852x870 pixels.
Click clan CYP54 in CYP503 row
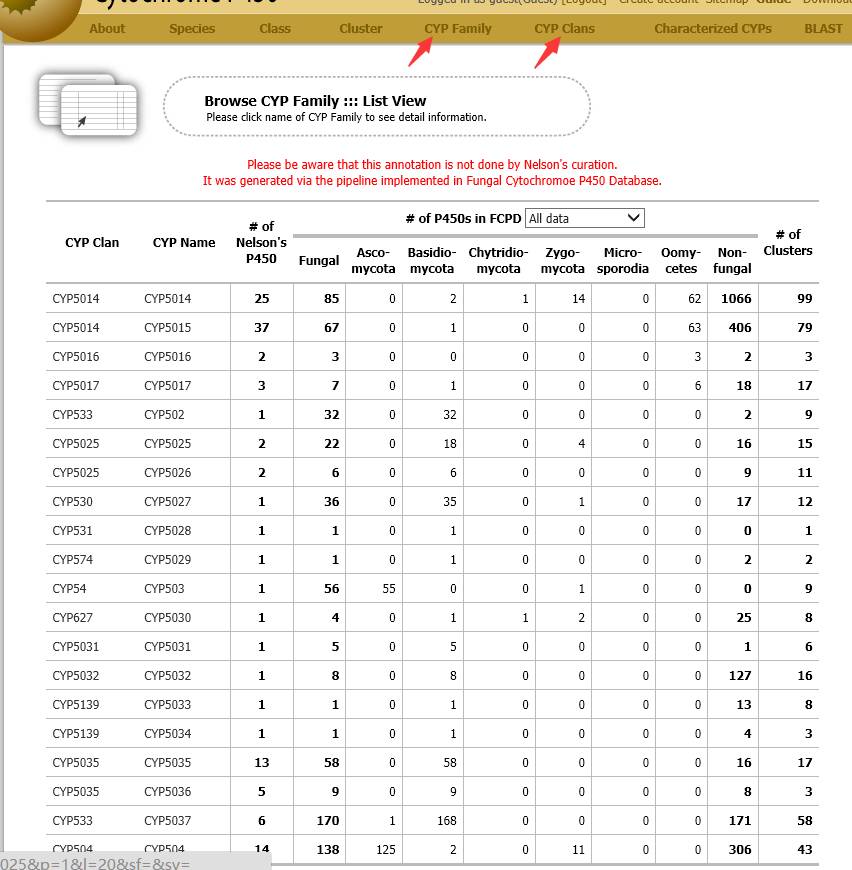tap(69, 589)
